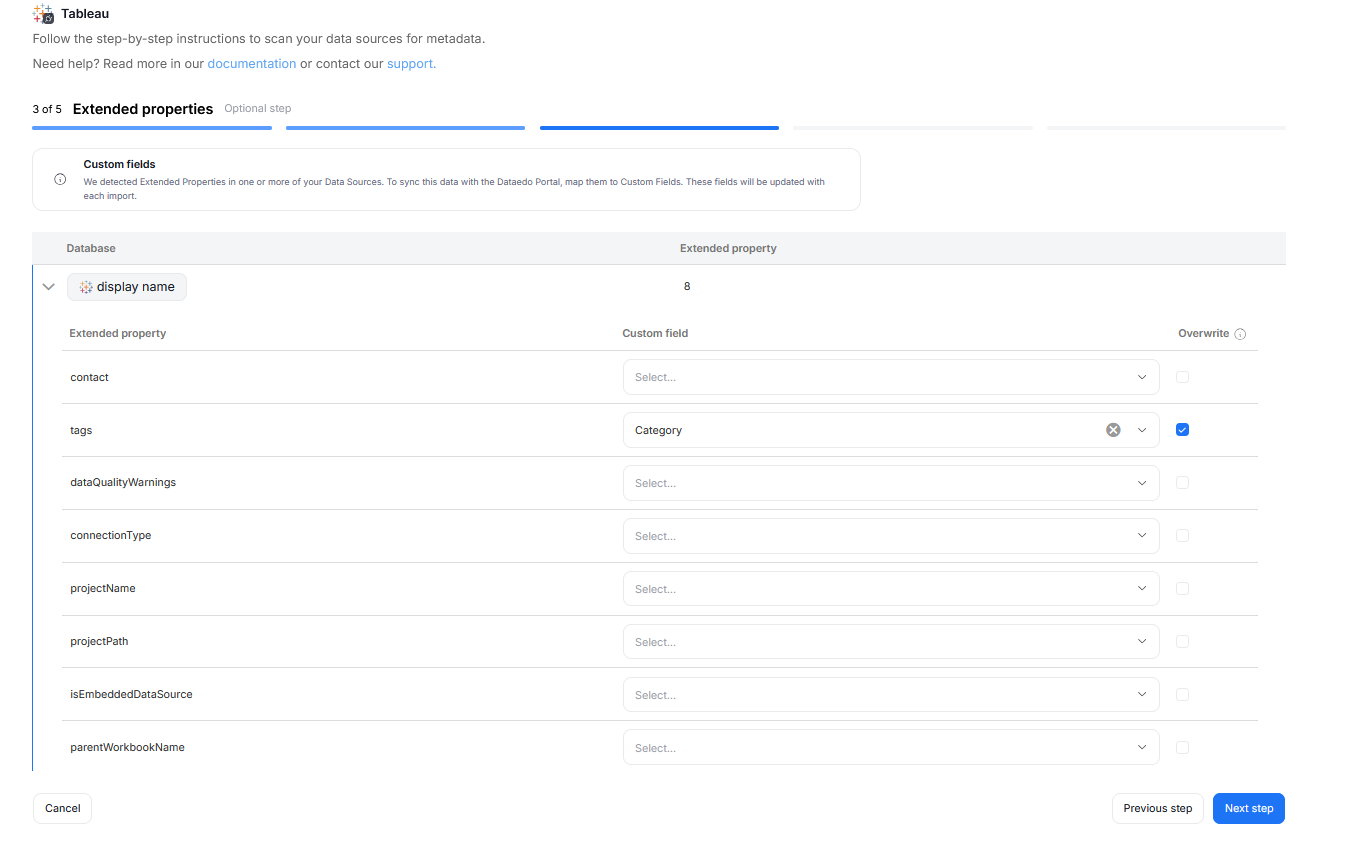
Task: Open custom field dropdown for dataQualityWarnings
Action: [x=890, y=483]
